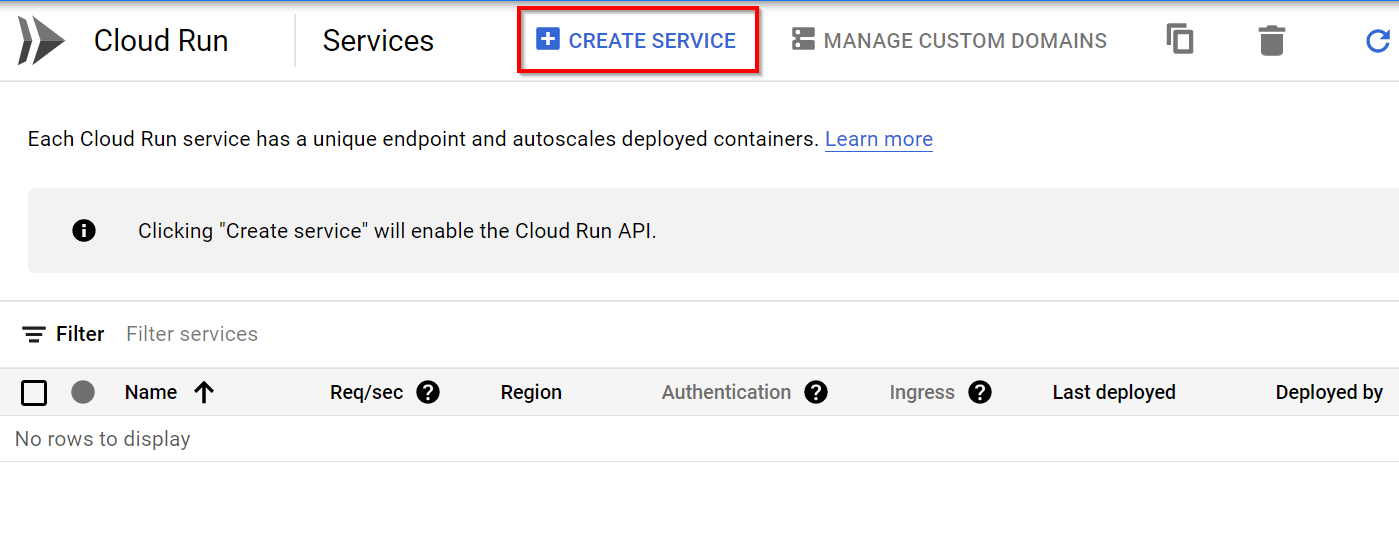Screen dimensions: 1399x535
Task: Click the Filter icon
Action: [x=34, y=334]
